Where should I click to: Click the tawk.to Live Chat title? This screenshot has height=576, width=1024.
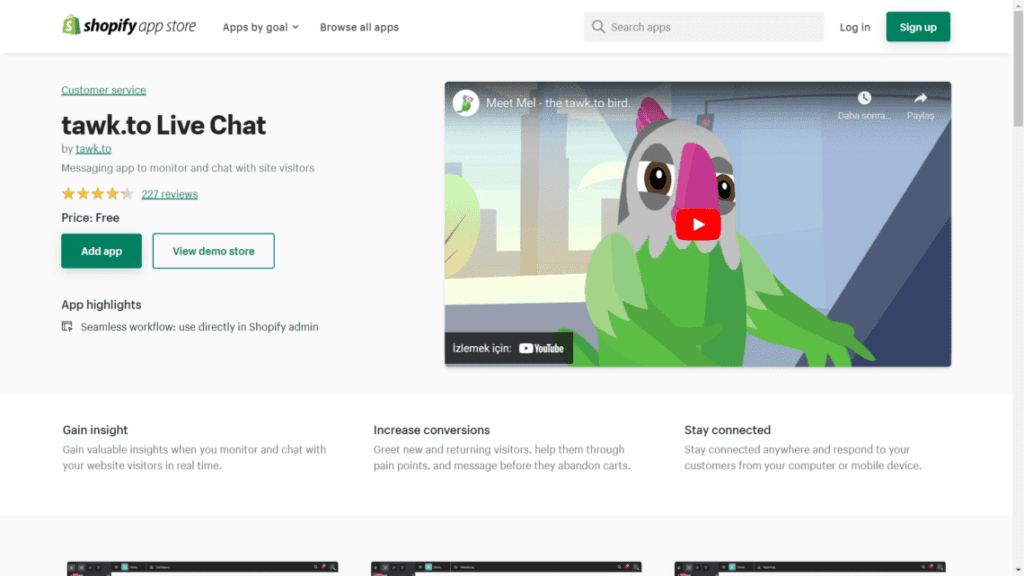click(x=163, y=125)
